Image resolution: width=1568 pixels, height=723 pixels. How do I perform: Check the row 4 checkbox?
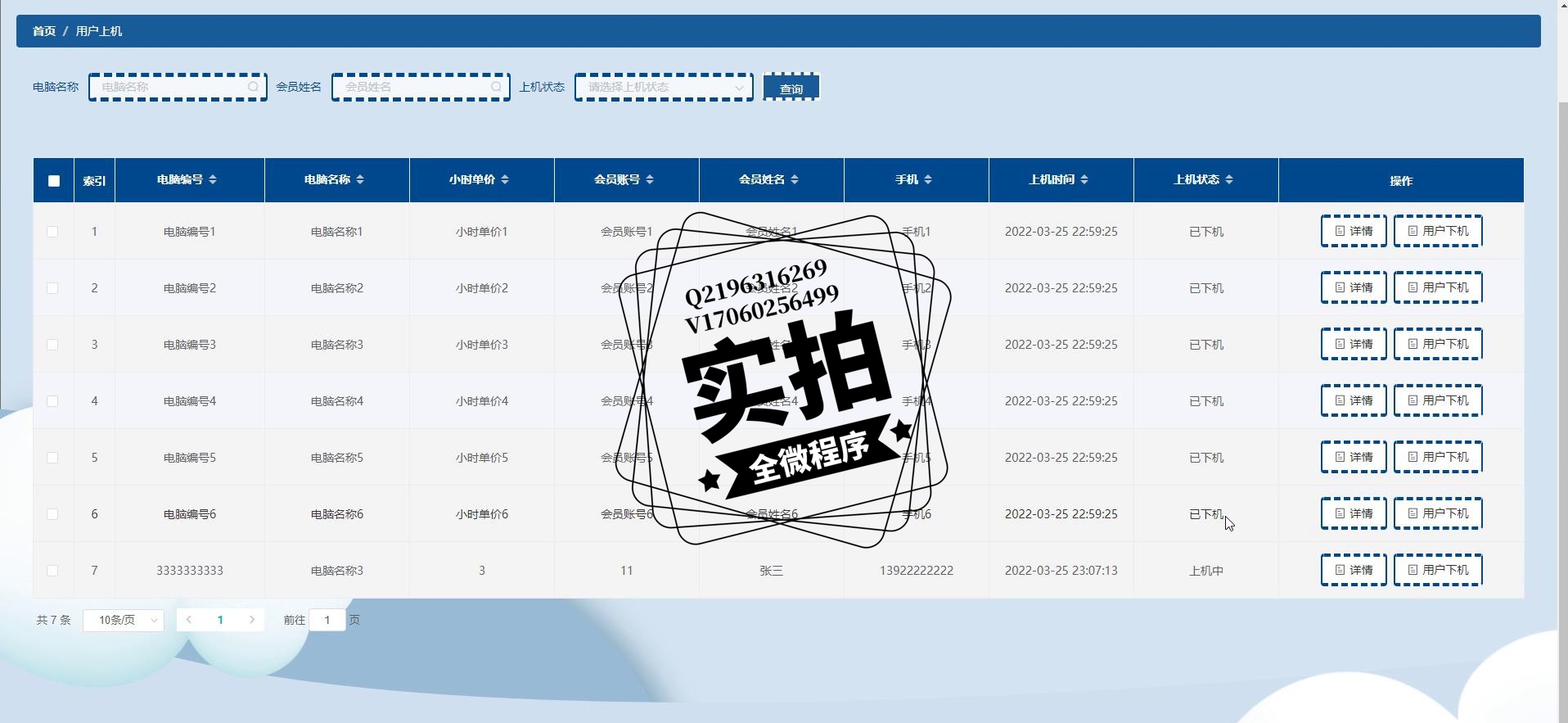52,401
